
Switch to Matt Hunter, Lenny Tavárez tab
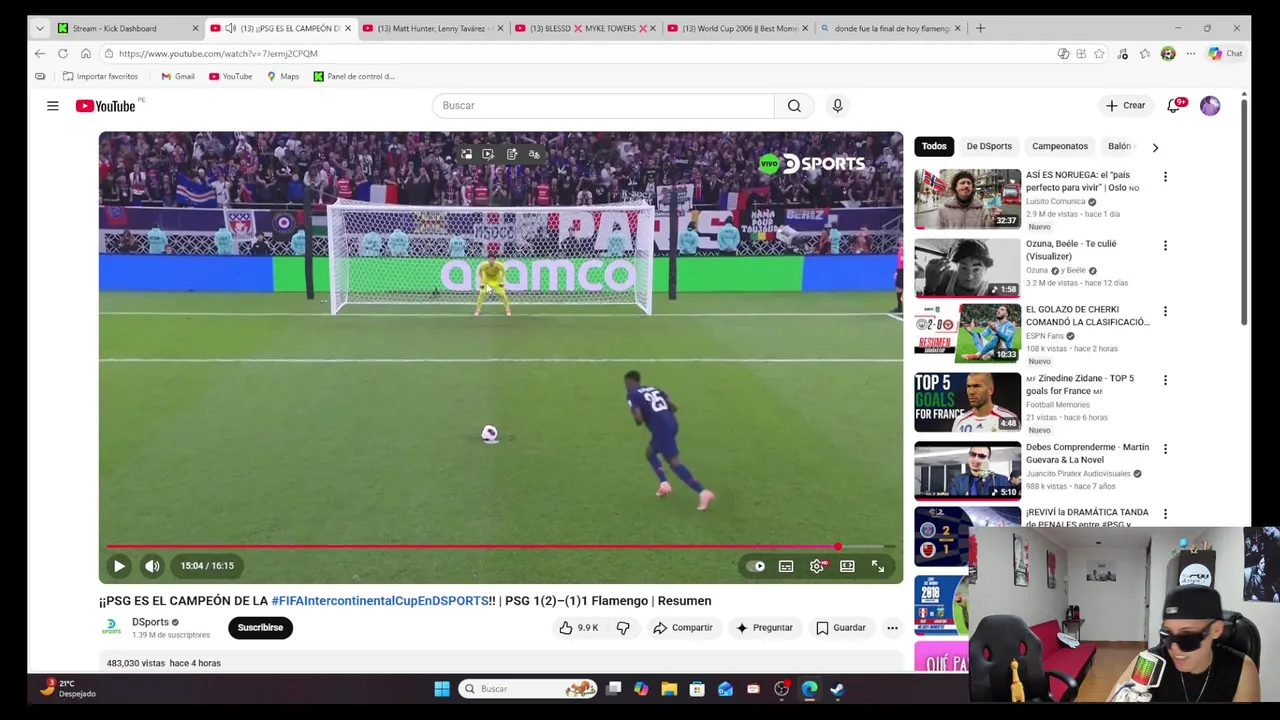pos(434,28)
